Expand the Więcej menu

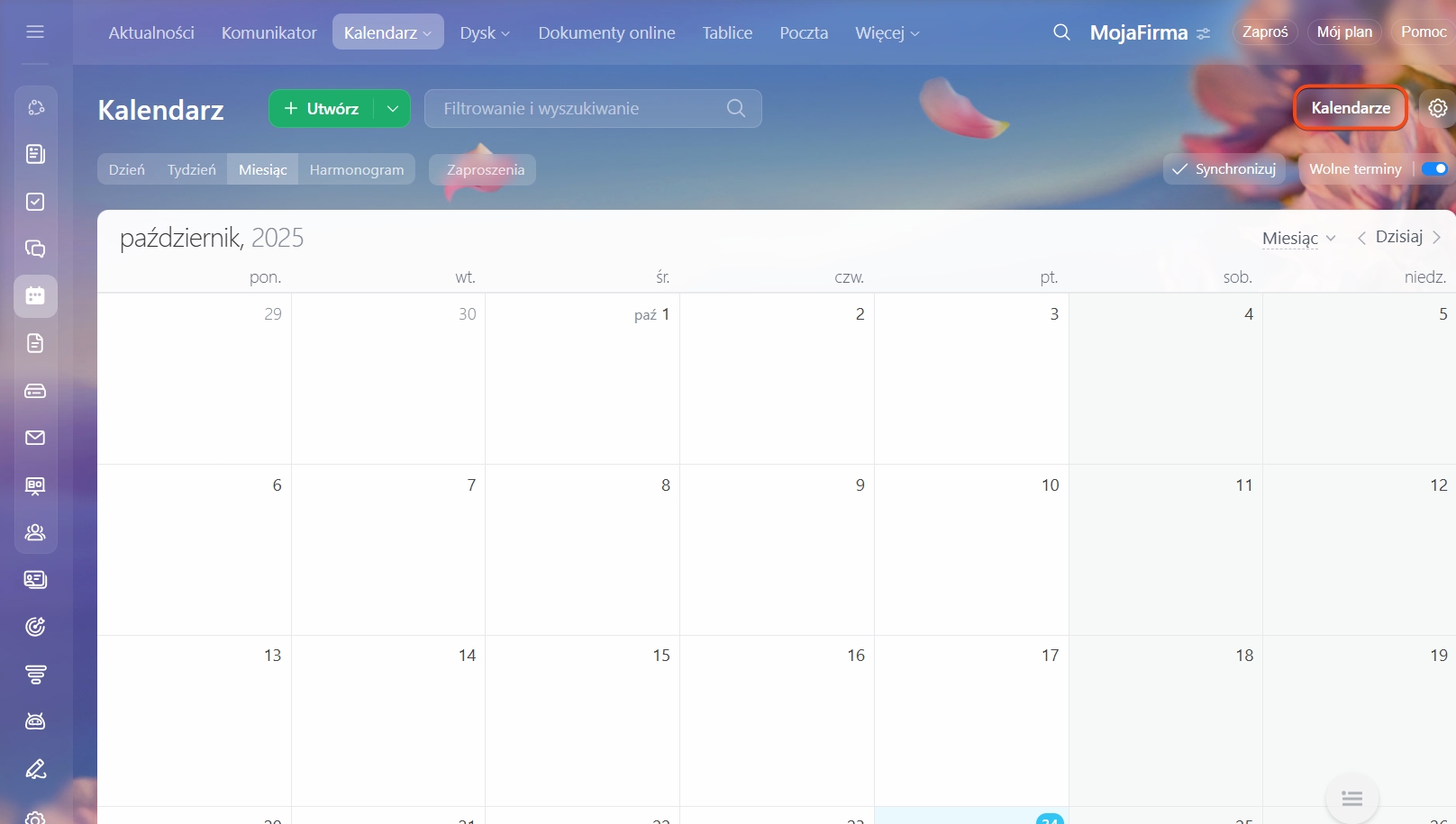(x=887, y=33)
